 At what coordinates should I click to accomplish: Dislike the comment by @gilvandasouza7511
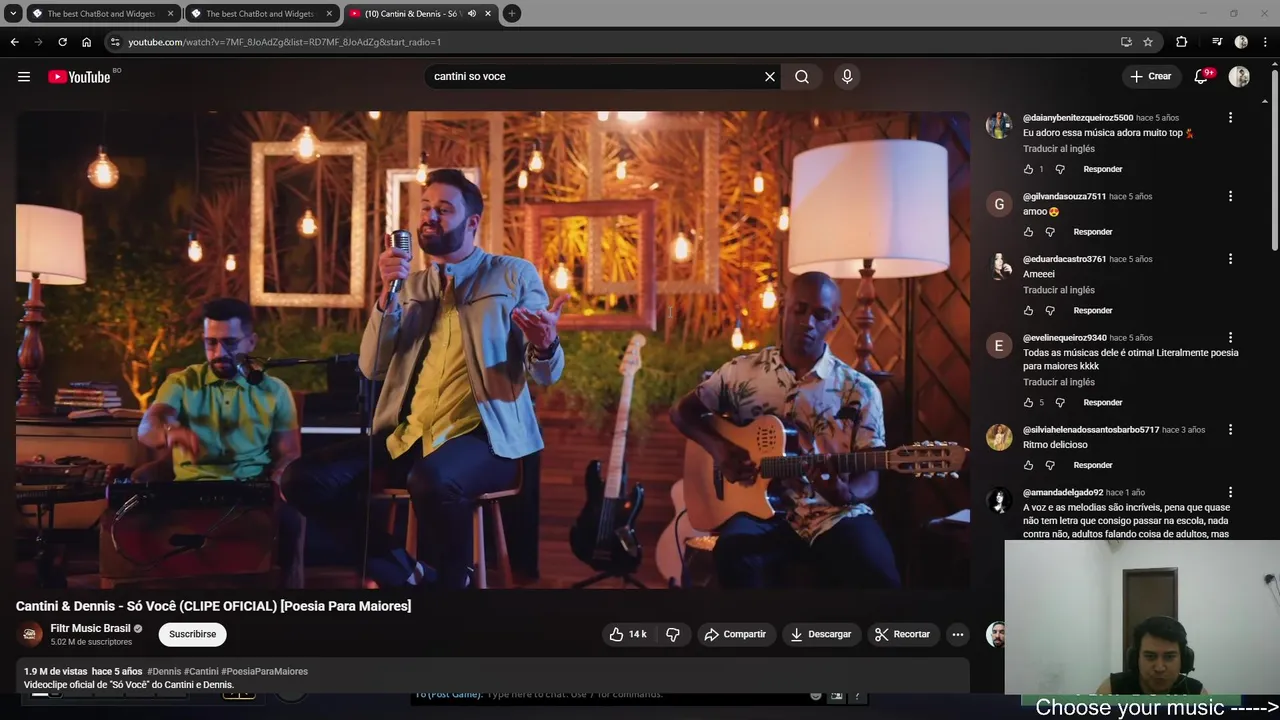1050,232
